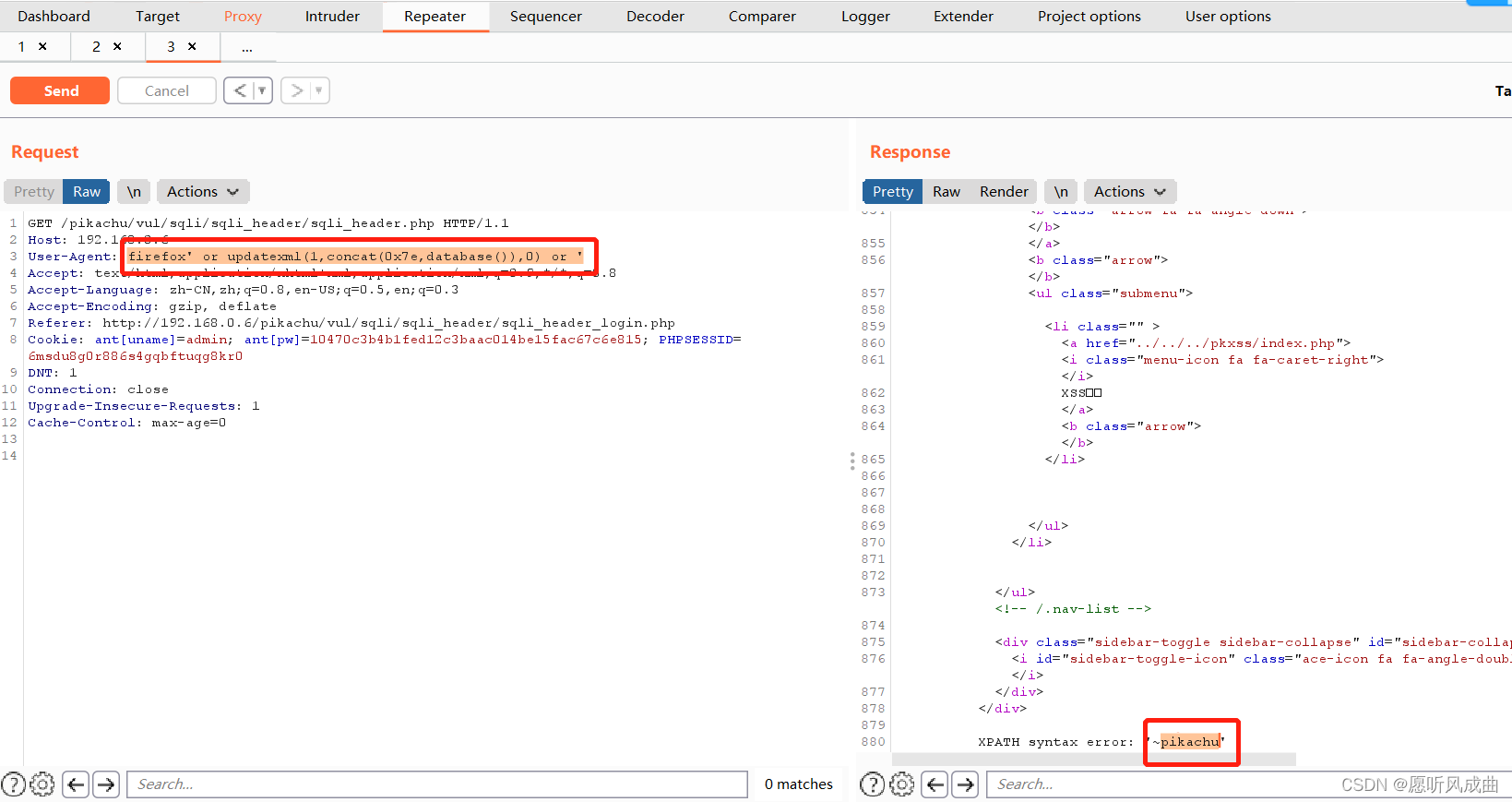Viewport: 1512px width, 802px height.
Task: Open the Sequencer tab
Action: point(546,16)
